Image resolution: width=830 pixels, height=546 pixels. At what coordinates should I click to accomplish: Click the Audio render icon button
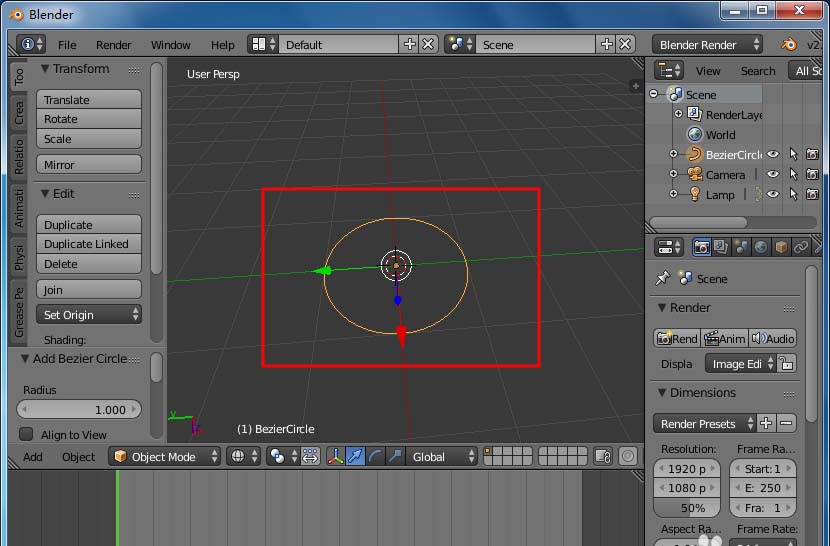click(773, 338)
